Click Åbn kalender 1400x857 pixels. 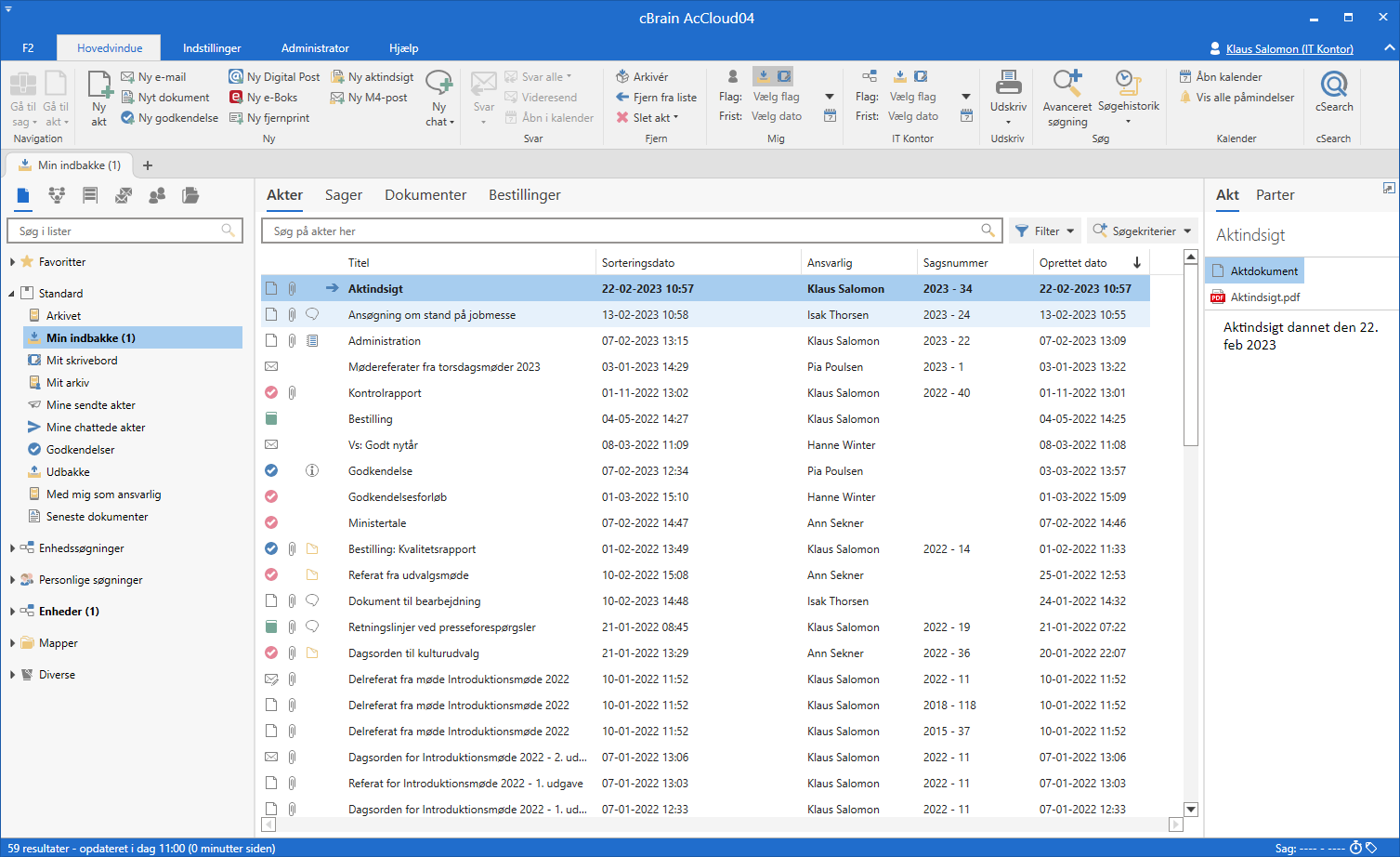1221,77
